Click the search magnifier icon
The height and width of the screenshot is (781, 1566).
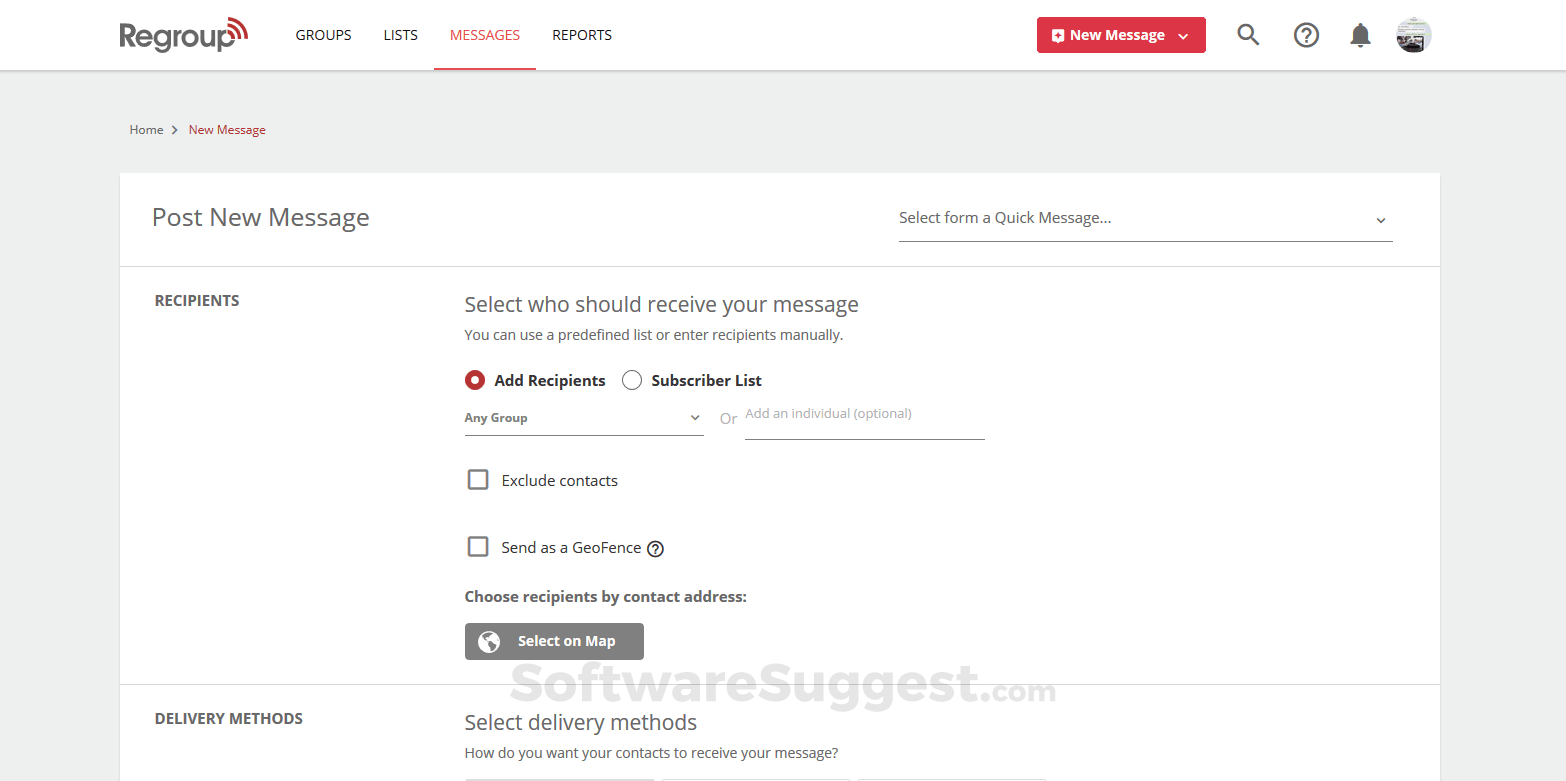(1247, 35)
